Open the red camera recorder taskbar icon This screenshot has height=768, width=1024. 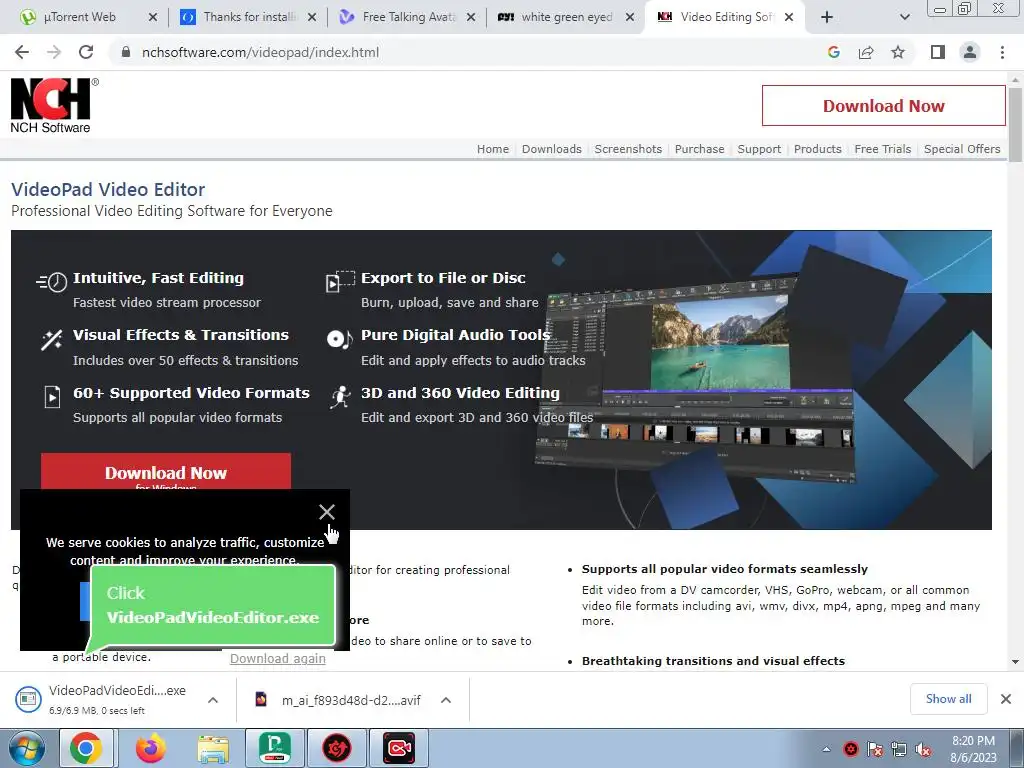[x=399, y=748]
